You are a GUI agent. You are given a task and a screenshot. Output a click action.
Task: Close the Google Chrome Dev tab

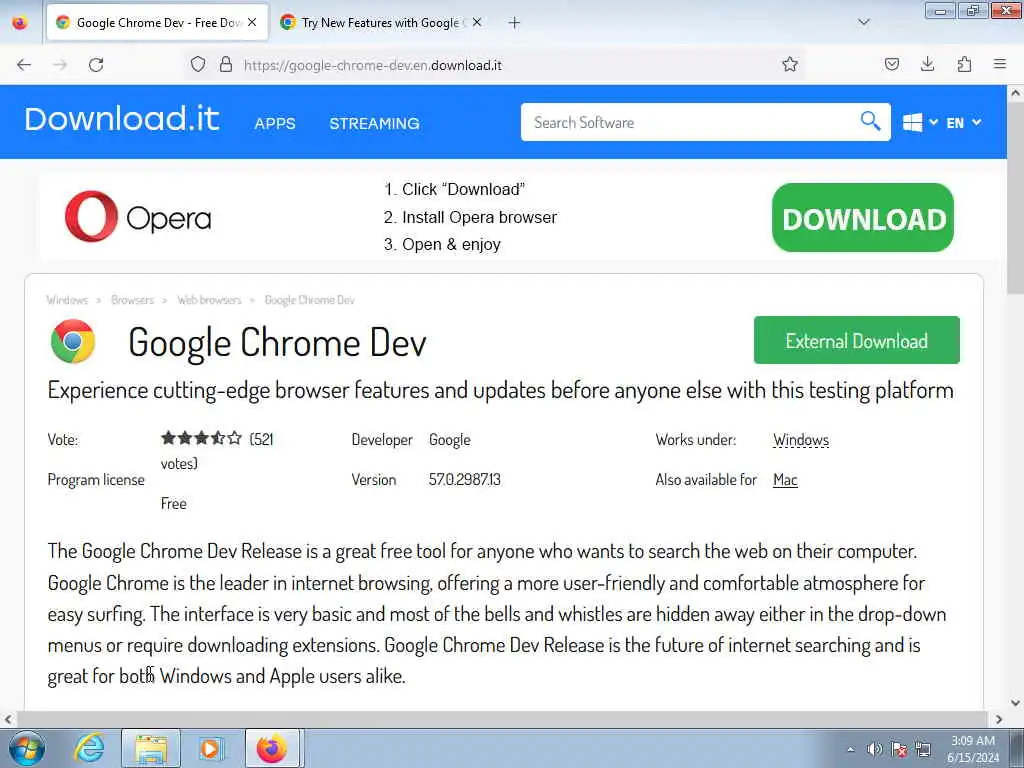click(x=252, y=22)
